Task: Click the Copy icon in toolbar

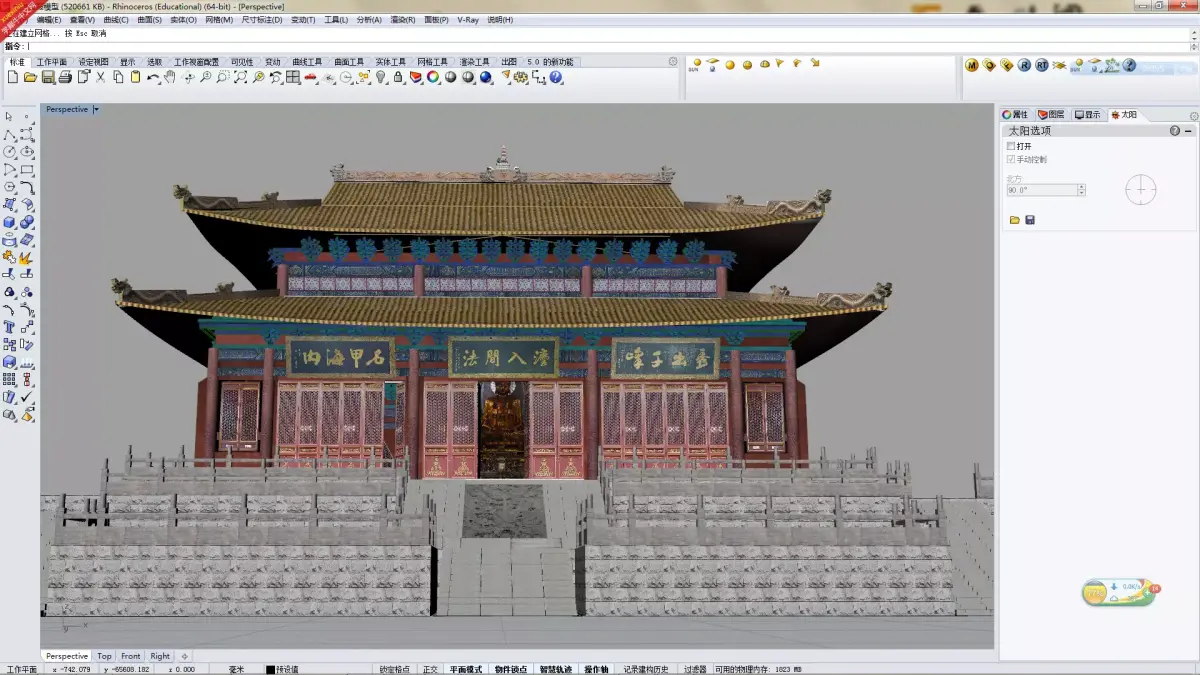Action: 118,77
